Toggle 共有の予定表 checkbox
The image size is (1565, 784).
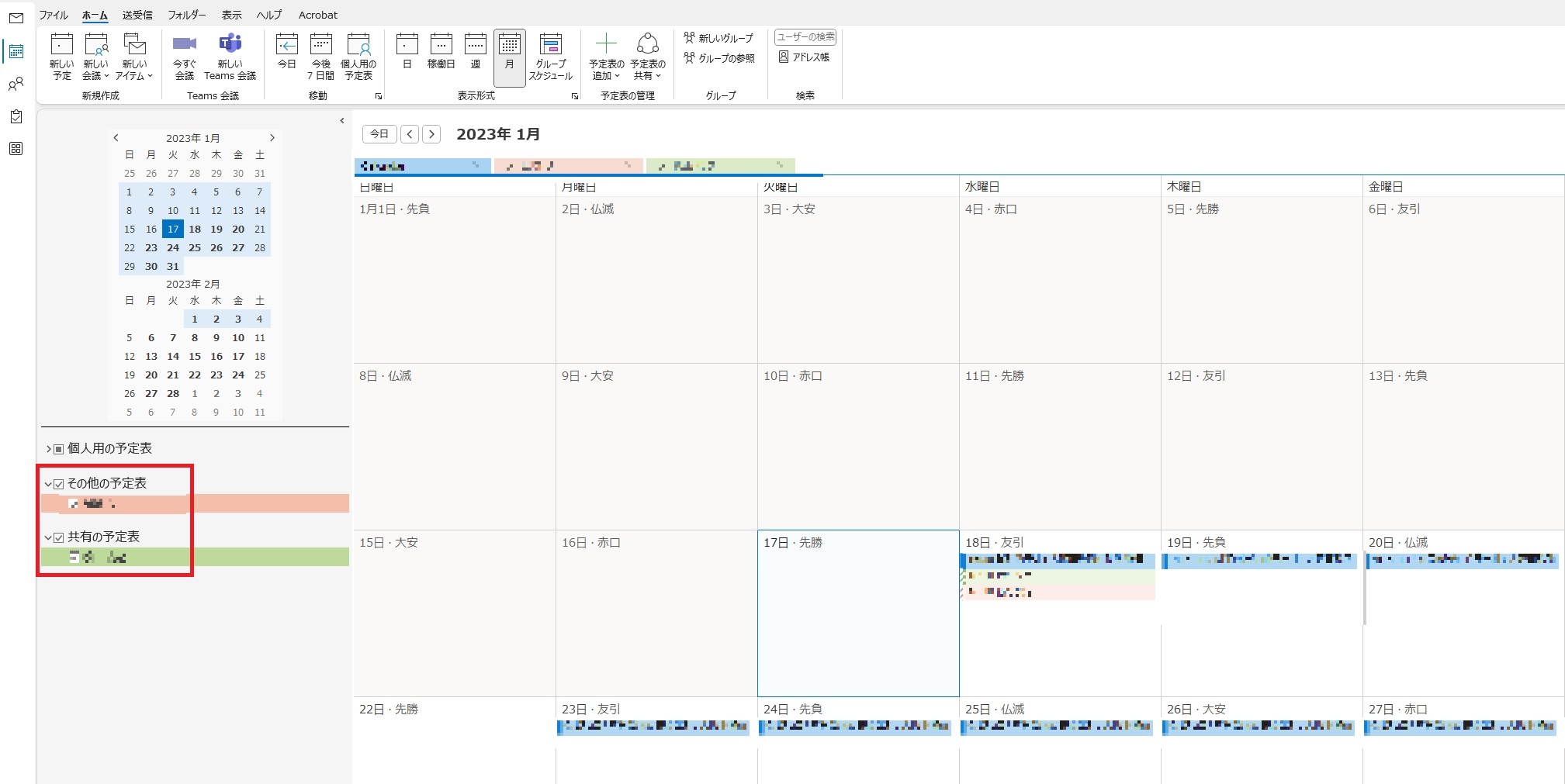tap(59, 537)
